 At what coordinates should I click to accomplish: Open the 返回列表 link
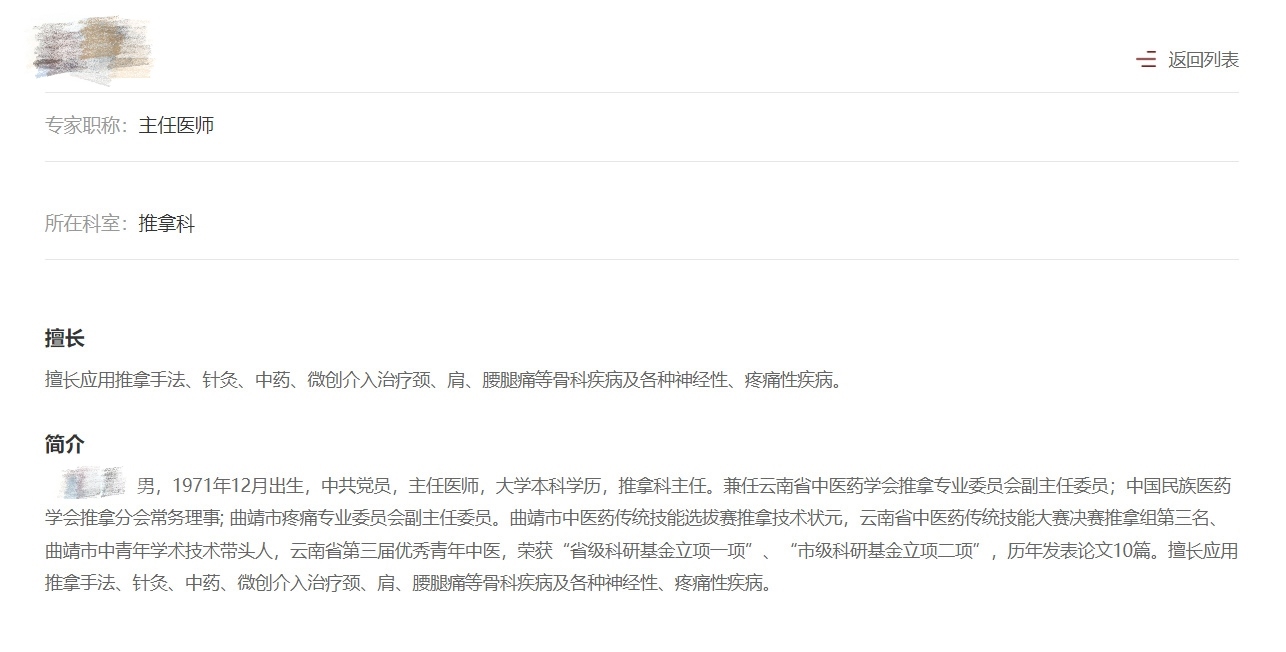coord(1203,60)
